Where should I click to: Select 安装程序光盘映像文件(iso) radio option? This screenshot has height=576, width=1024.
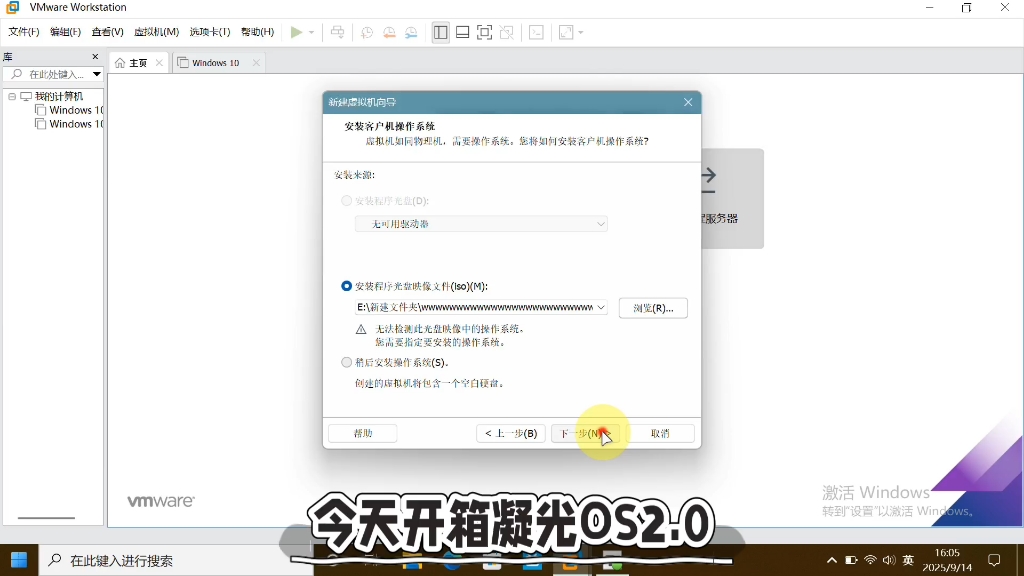pos(347,286)
